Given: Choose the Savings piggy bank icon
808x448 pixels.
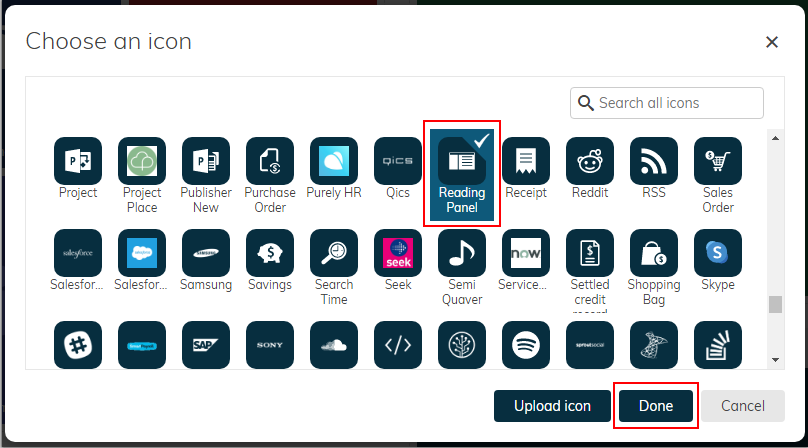Looking at the screenshot, I should click(270, 253).
